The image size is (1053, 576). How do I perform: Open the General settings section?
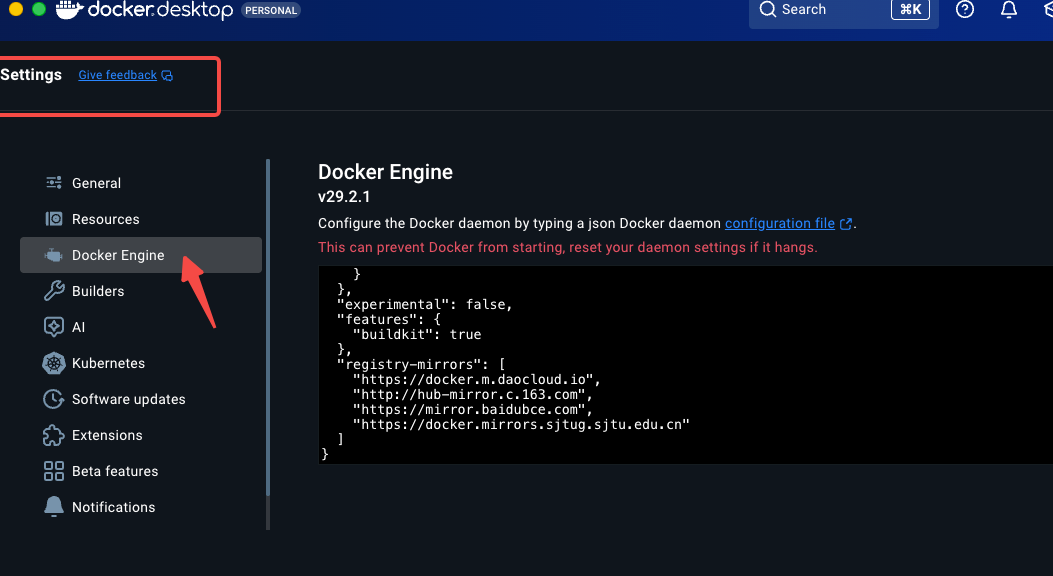141,183
